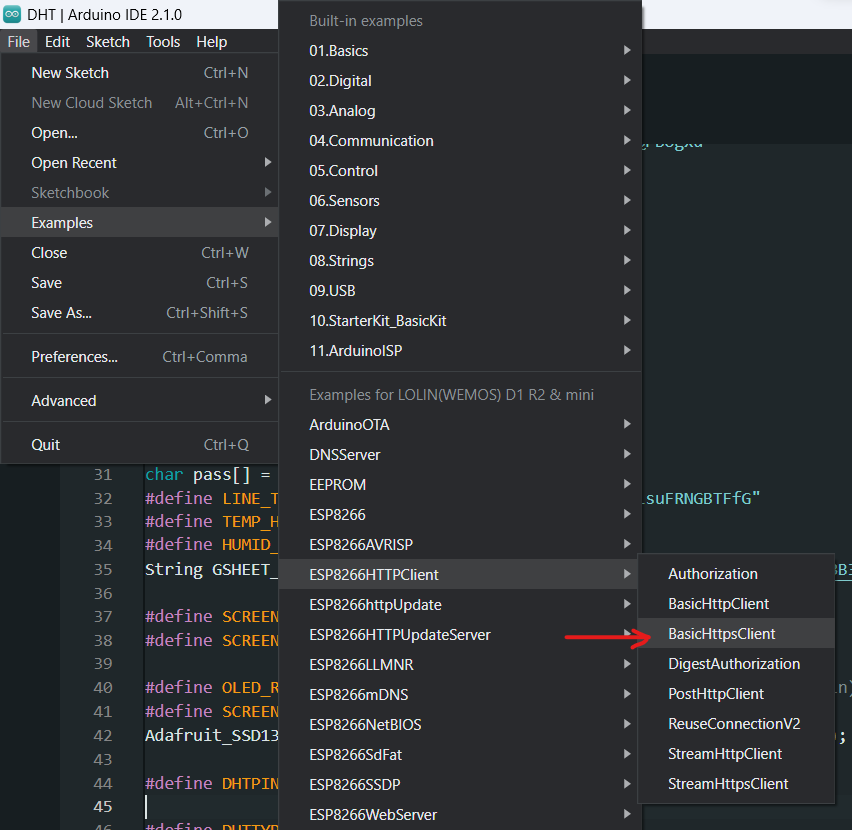Expand ESP8266SdFat examples
852x830 pixels.
click(x=460, y=754)
